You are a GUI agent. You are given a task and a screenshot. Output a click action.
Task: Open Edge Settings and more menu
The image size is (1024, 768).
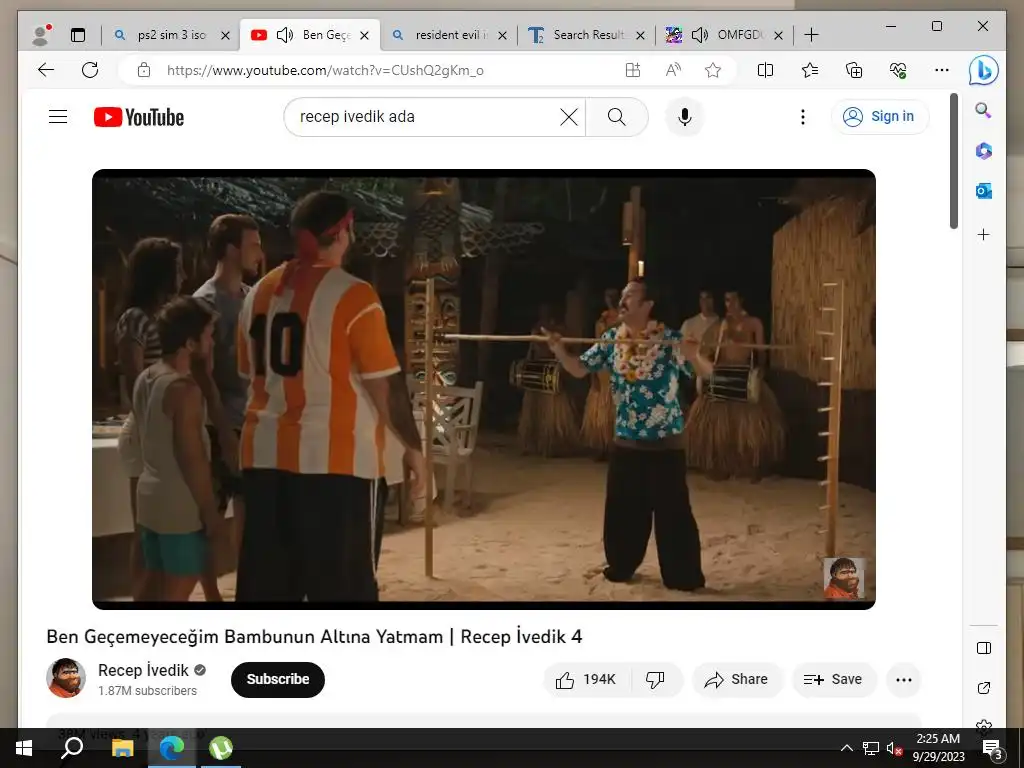942,70
